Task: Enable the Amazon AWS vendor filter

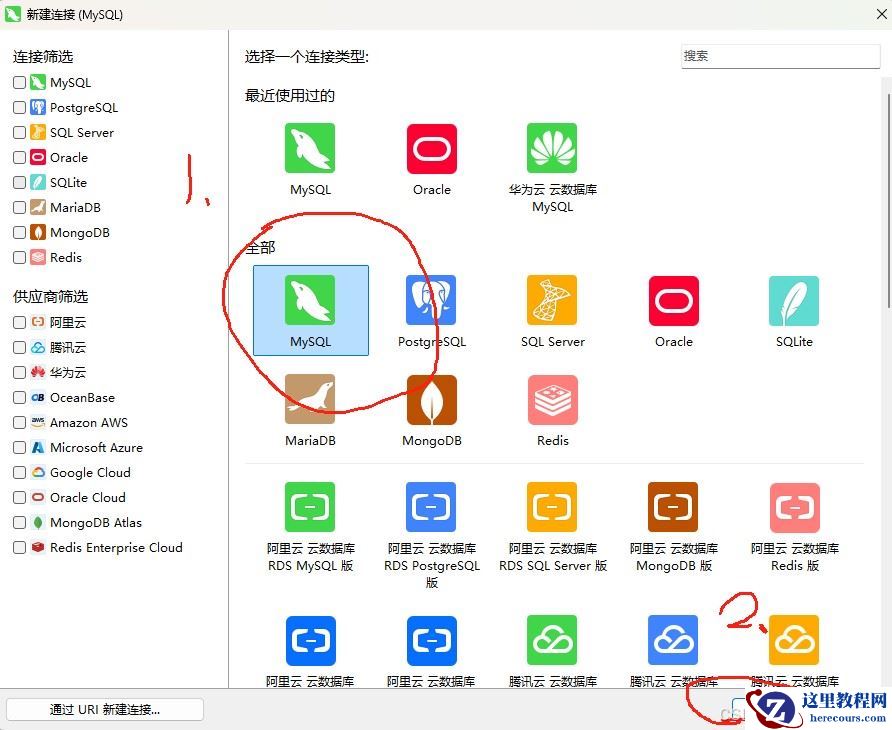Action: [19, 423]
